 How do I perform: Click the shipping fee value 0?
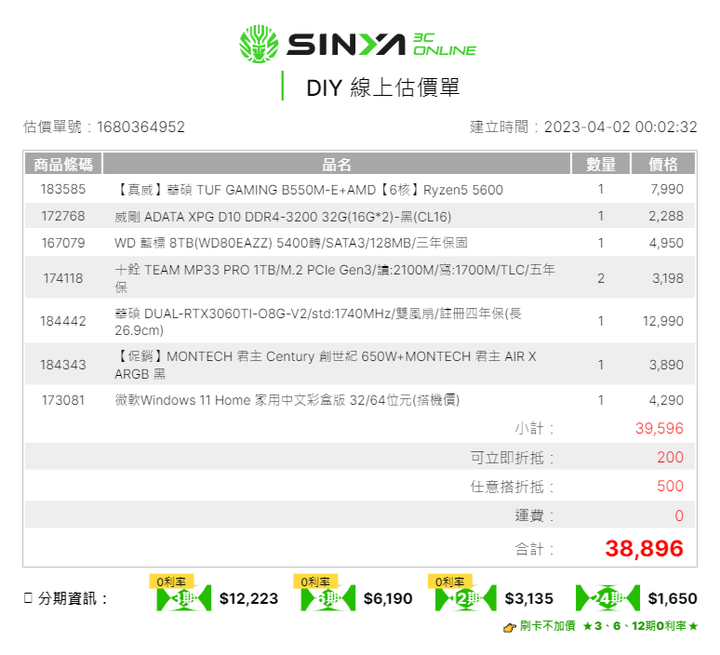(x=679, y=515)
